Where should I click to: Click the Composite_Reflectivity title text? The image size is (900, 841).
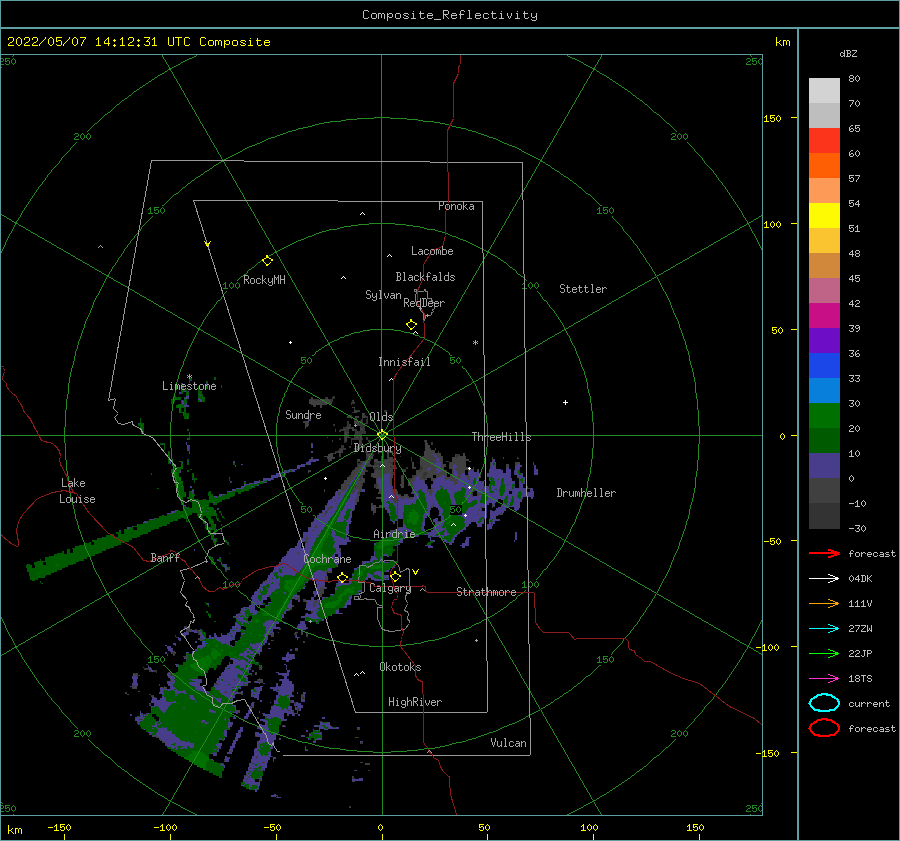(x=450, y=15)
